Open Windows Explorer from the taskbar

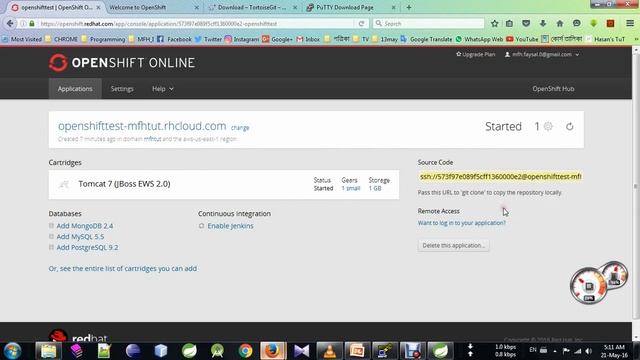coord(48,351)
